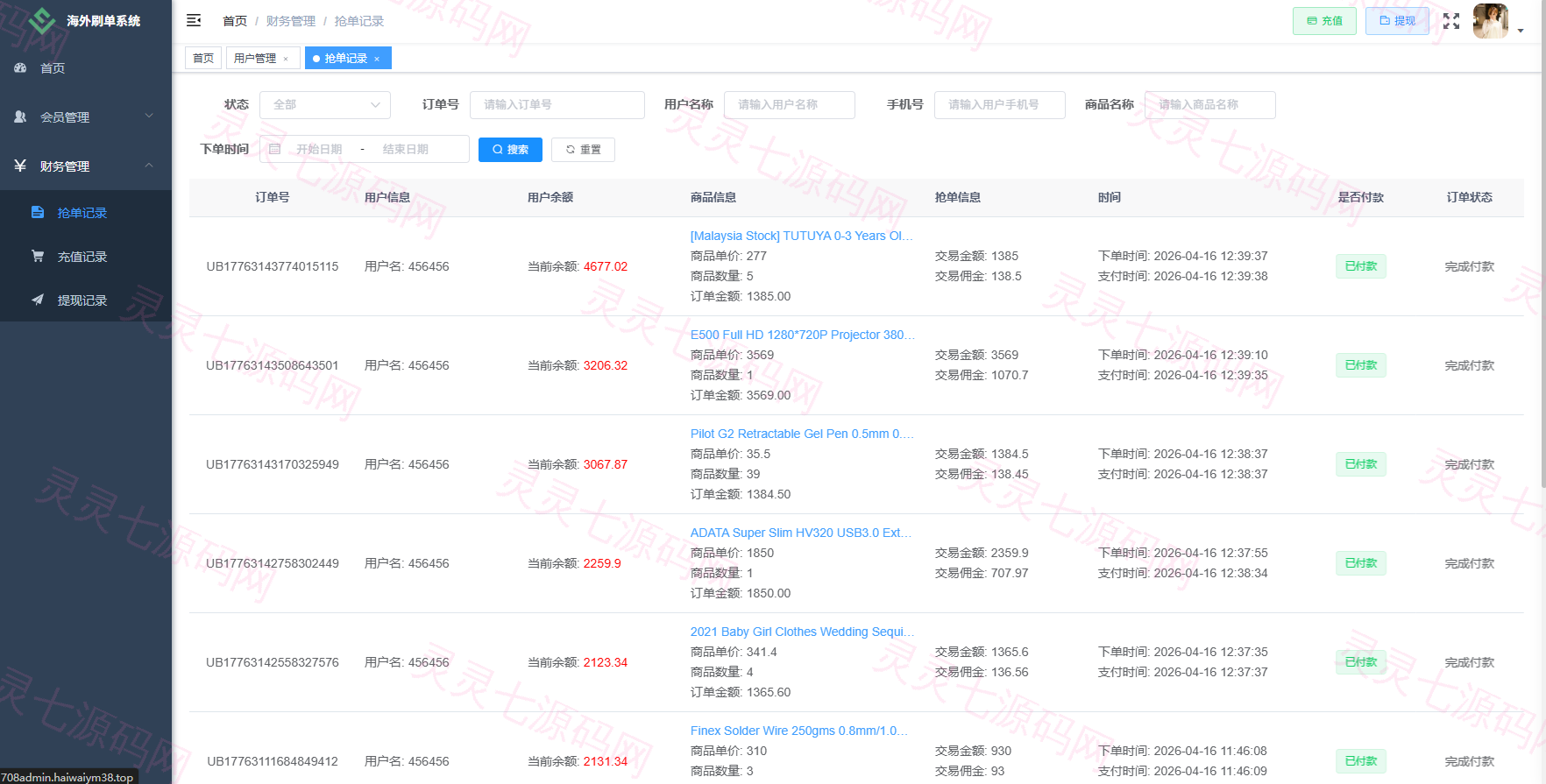Click the balance value 3067.87
The width and height of the screenshot is (1546, 784).
click(606, 464)
